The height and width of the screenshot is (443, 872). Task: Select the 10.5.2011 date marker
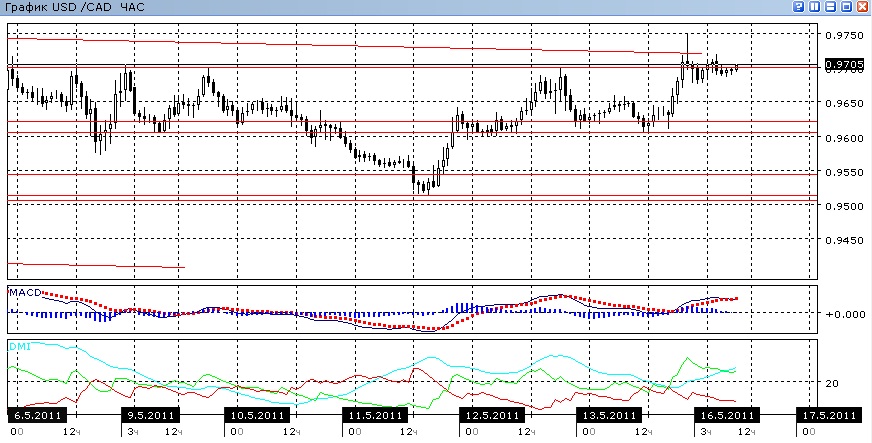tap(256, 415)
